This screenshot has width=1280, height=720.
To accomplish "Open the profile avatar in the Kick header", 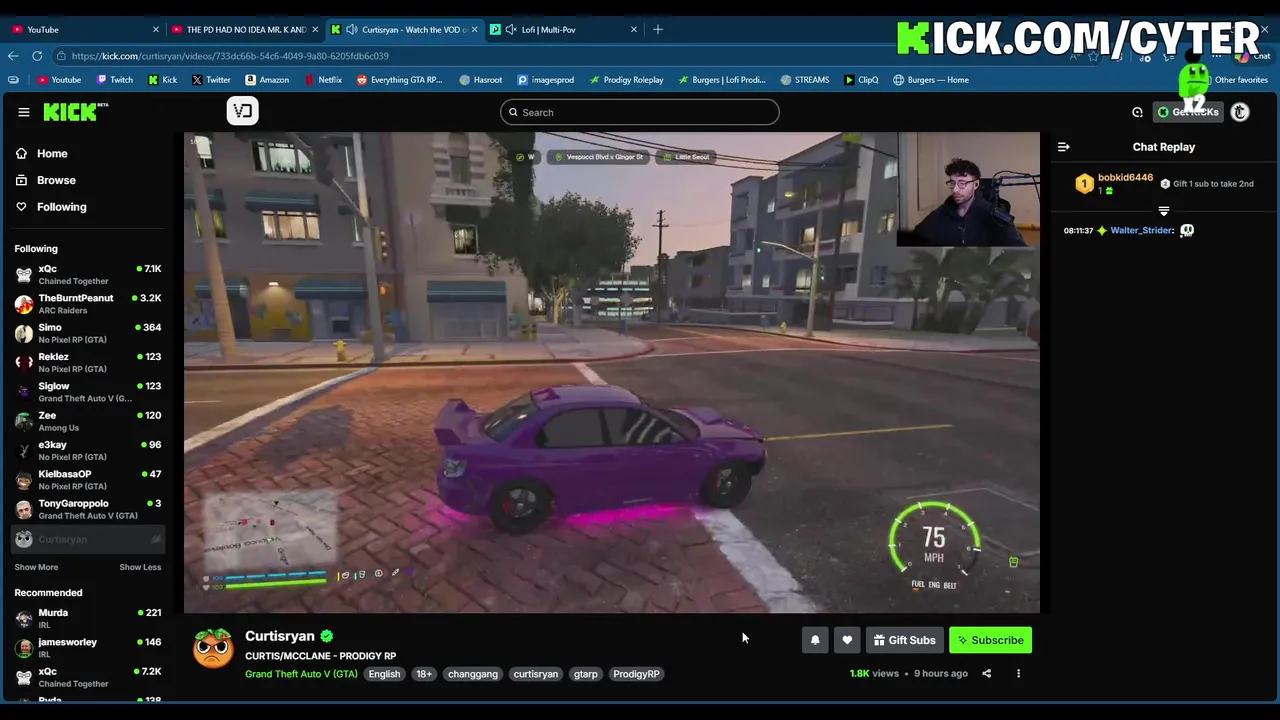I will click(1240, 112).
